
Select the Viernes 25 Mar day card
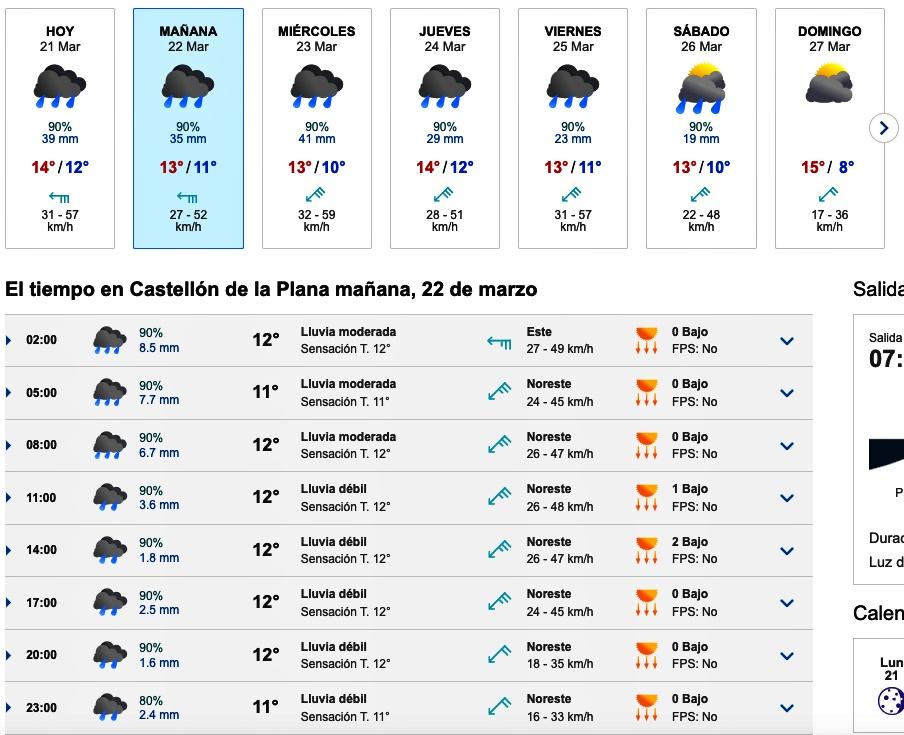click(573, 128)
